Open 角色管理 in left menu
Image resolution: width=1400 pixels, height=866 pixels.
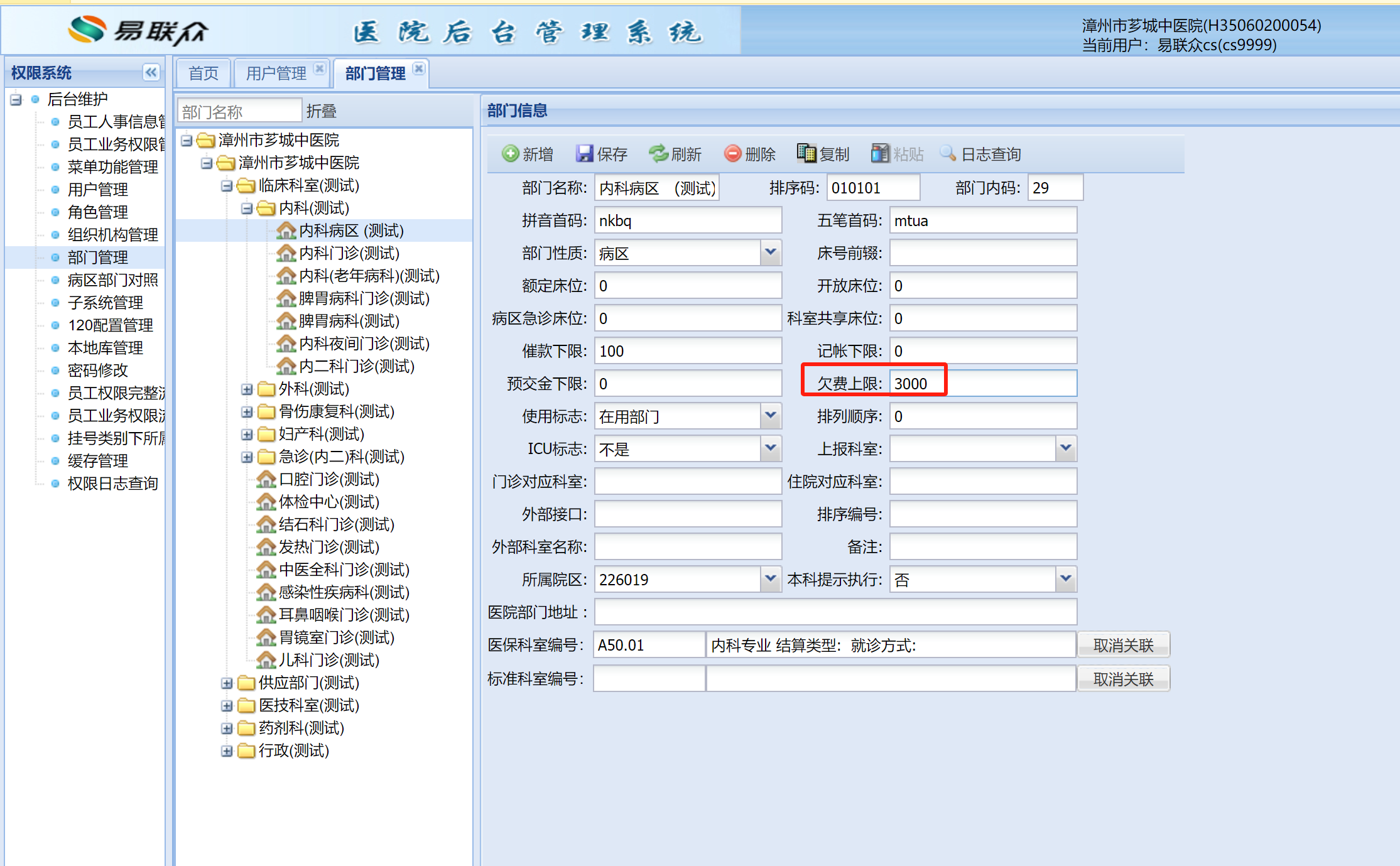point(97,212)
